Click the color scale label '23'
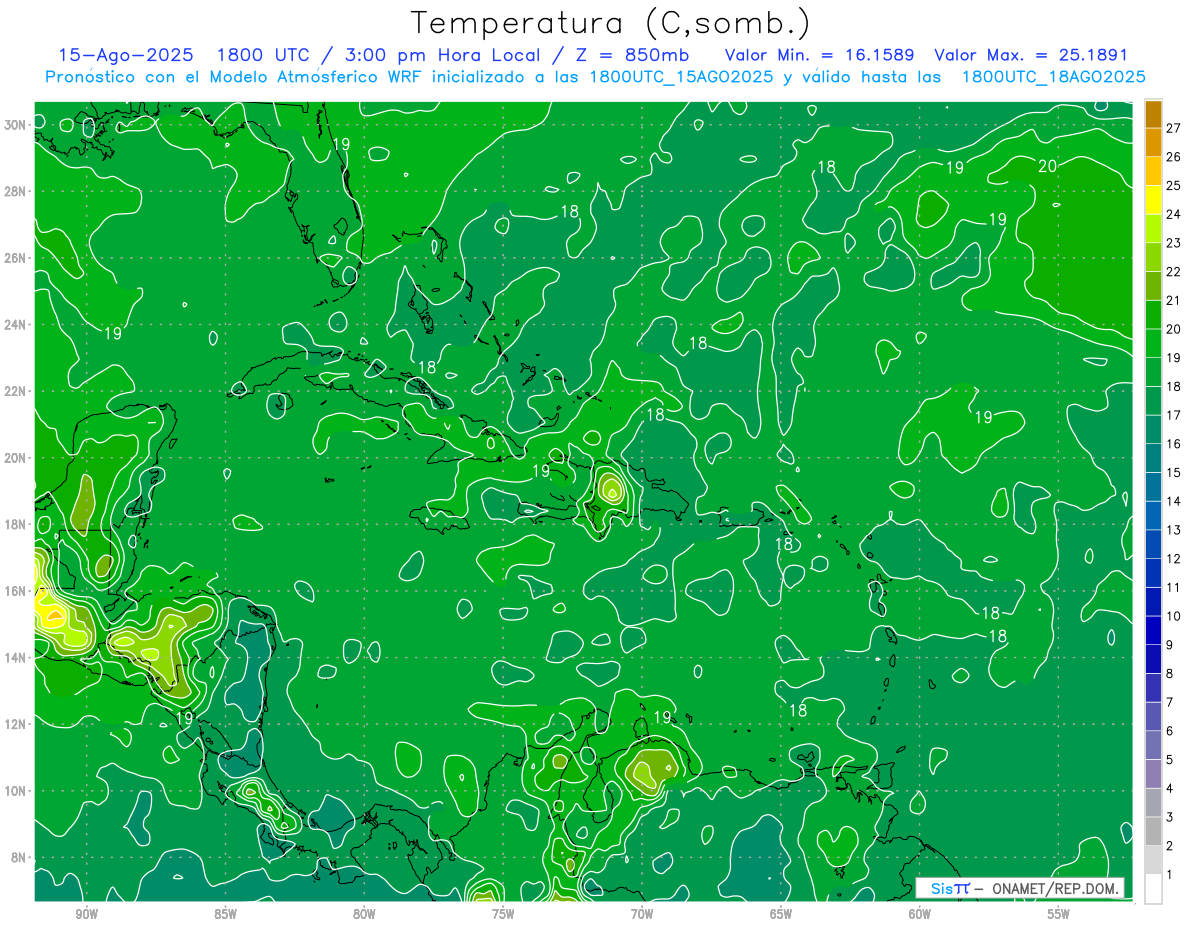Image resolution: width=1200 pixels, height=927 pixels. (x=1174, y=243)
